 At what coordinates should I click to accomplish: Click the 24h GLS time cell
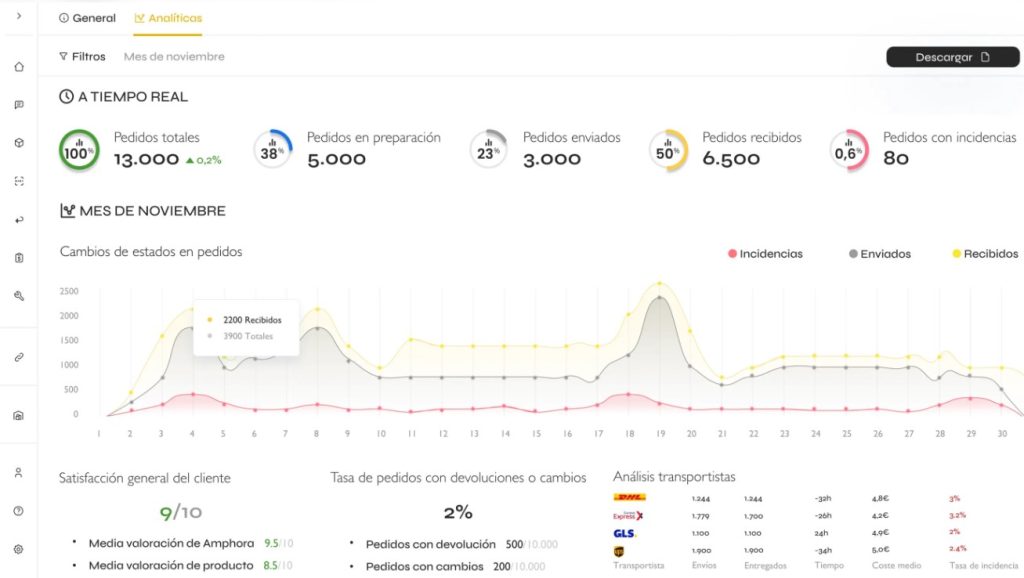[822, 533]
